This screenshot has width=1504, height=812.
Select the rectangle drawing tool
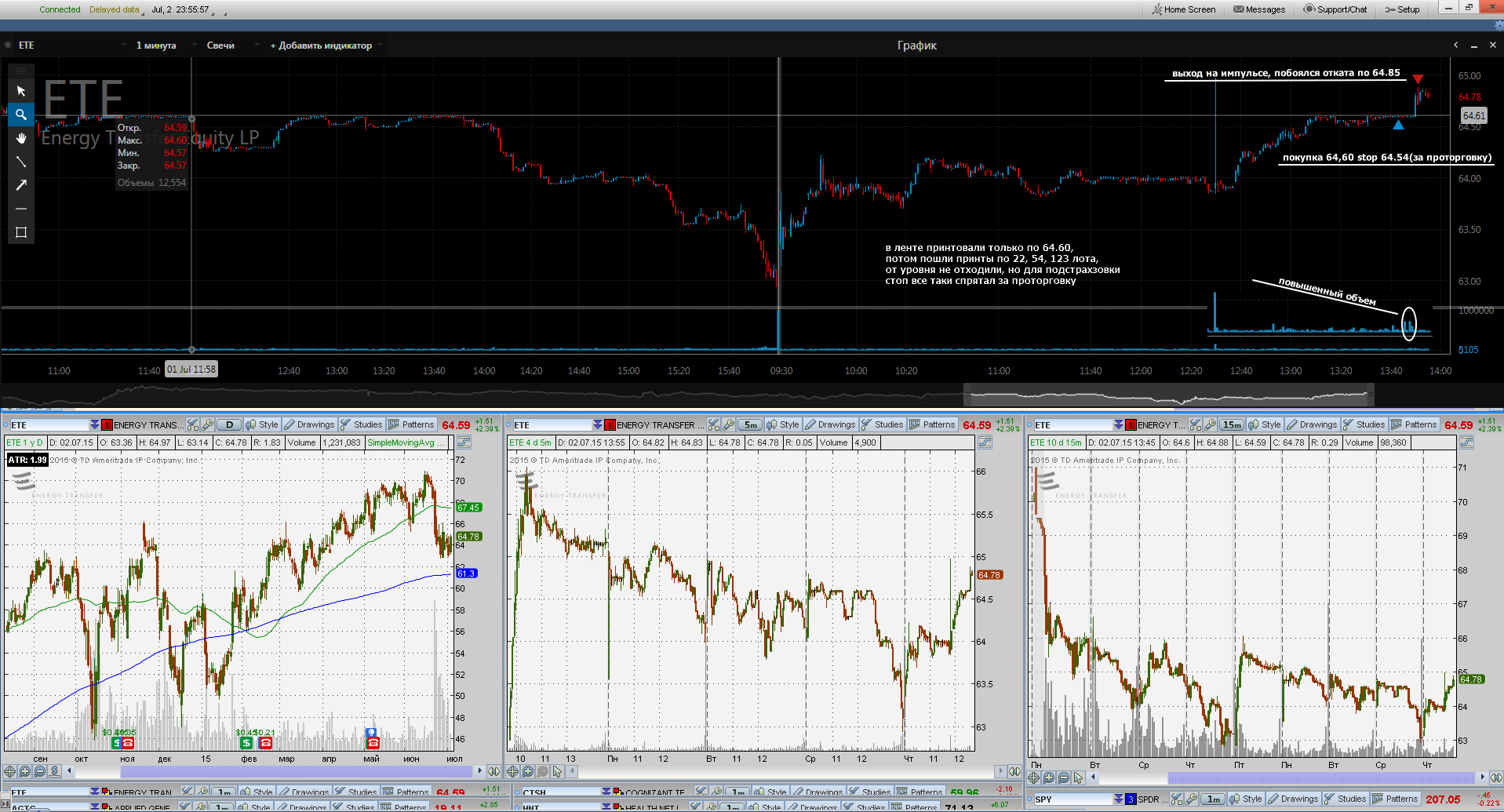point(21,232)
